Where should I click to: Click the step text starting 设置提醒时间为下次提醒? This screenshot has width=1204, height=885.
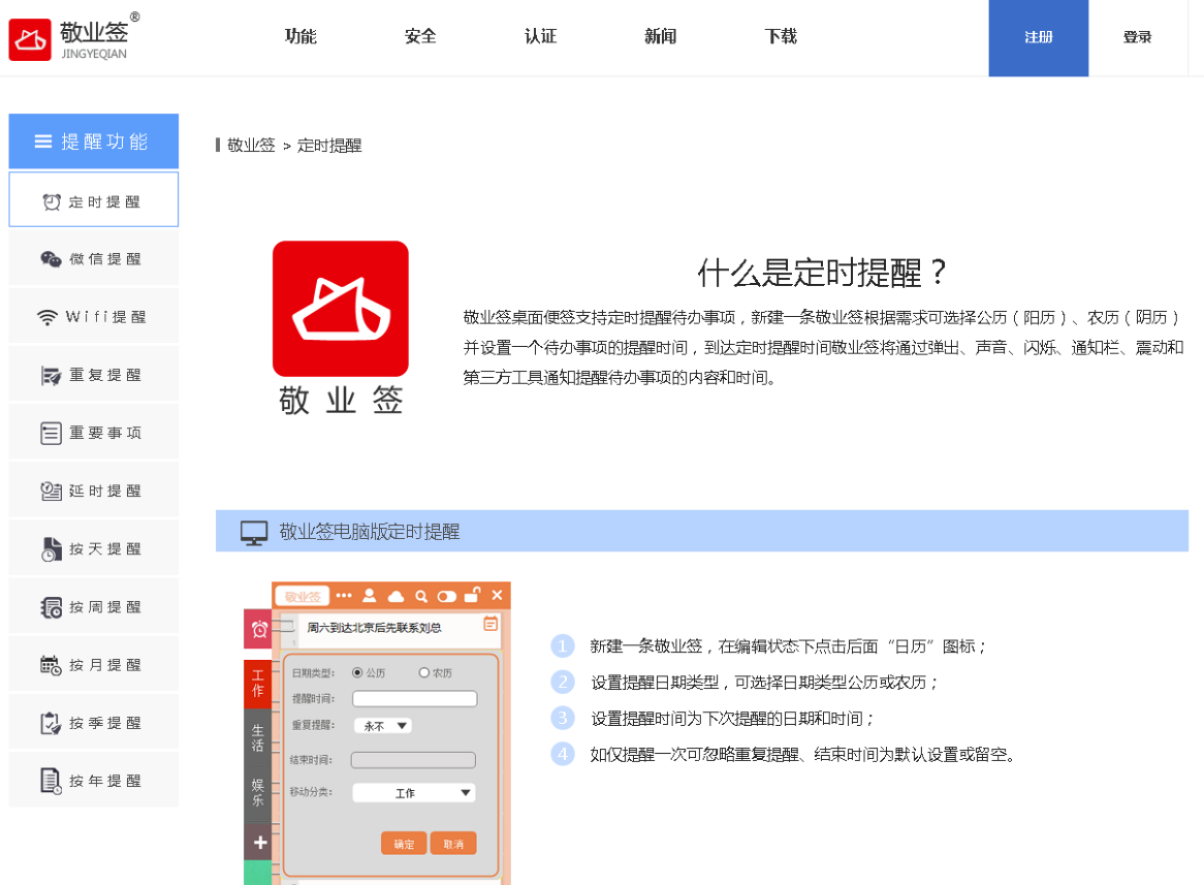click(733, 719)
